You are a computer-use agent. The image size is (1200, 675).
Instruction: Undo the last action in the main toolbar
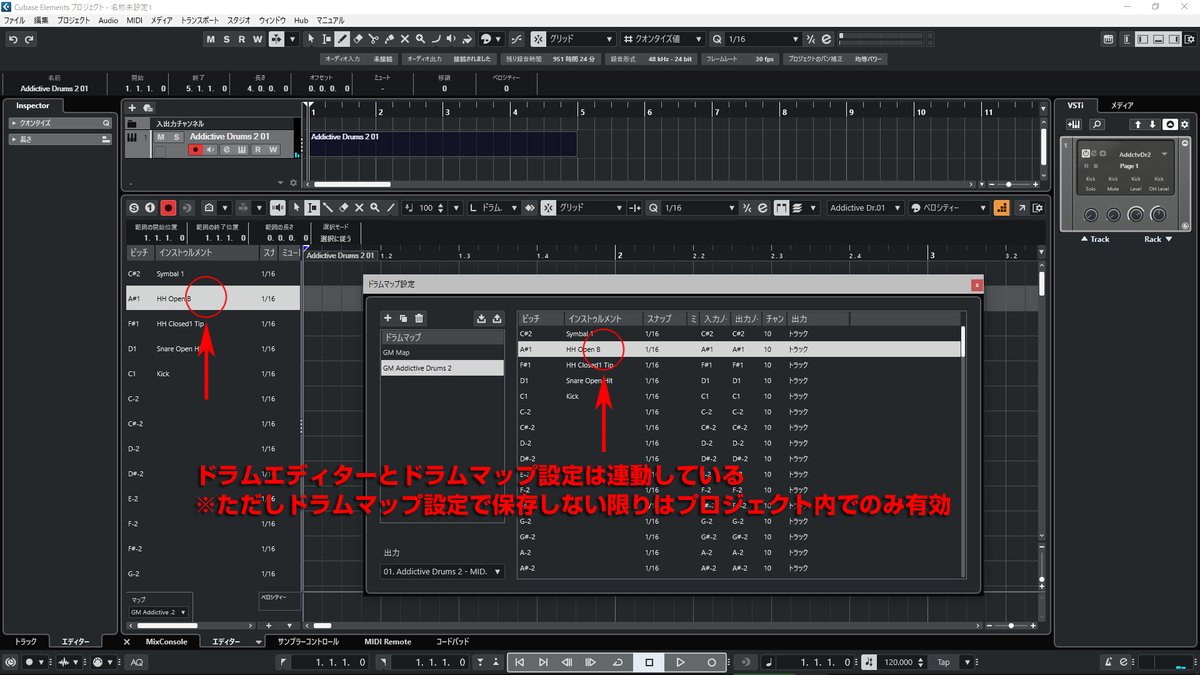click(13, 39)
